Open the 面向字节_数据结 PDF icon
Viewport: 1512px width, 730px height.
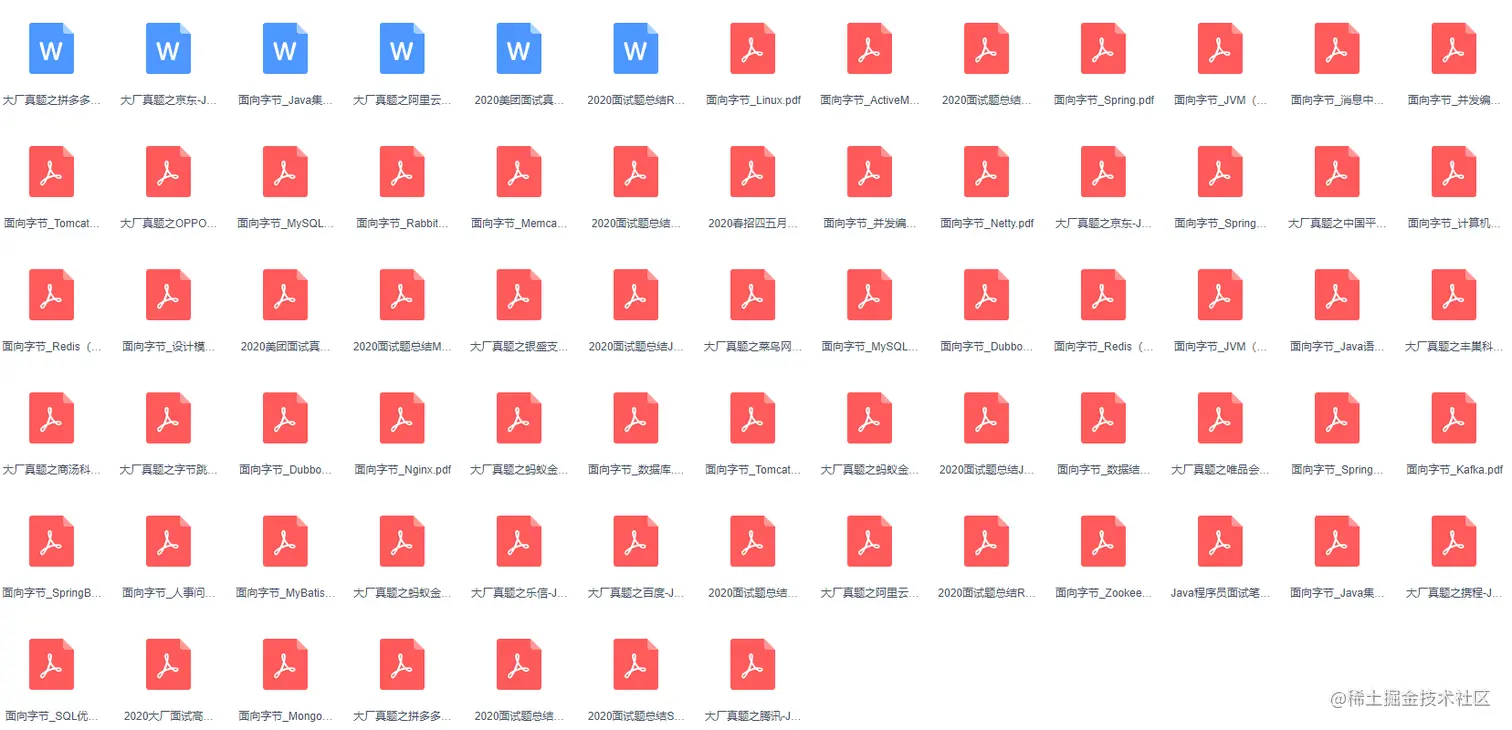tap(1104, 417)
